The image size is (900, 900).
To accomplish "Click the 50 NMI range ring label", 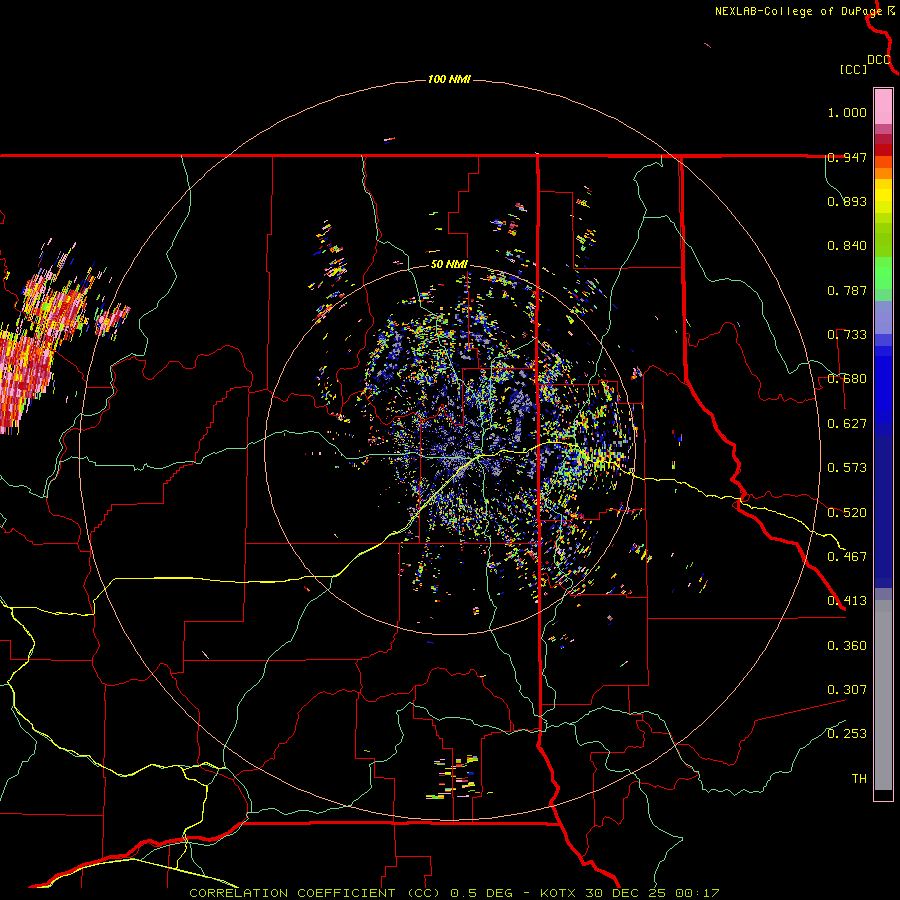I will 449,265.
